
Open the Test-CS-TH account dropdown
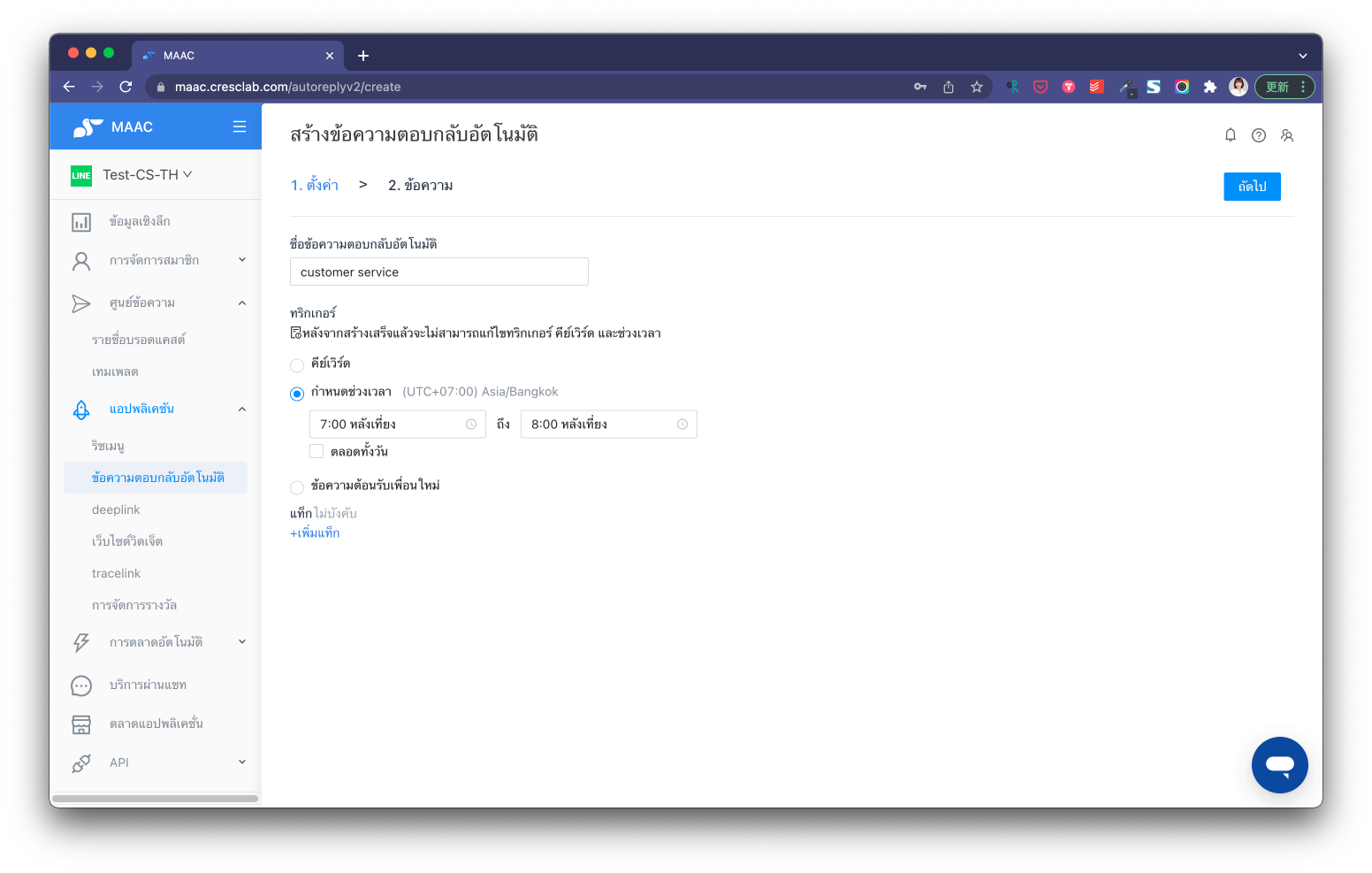pyautogui.click(x=148, y=175)
